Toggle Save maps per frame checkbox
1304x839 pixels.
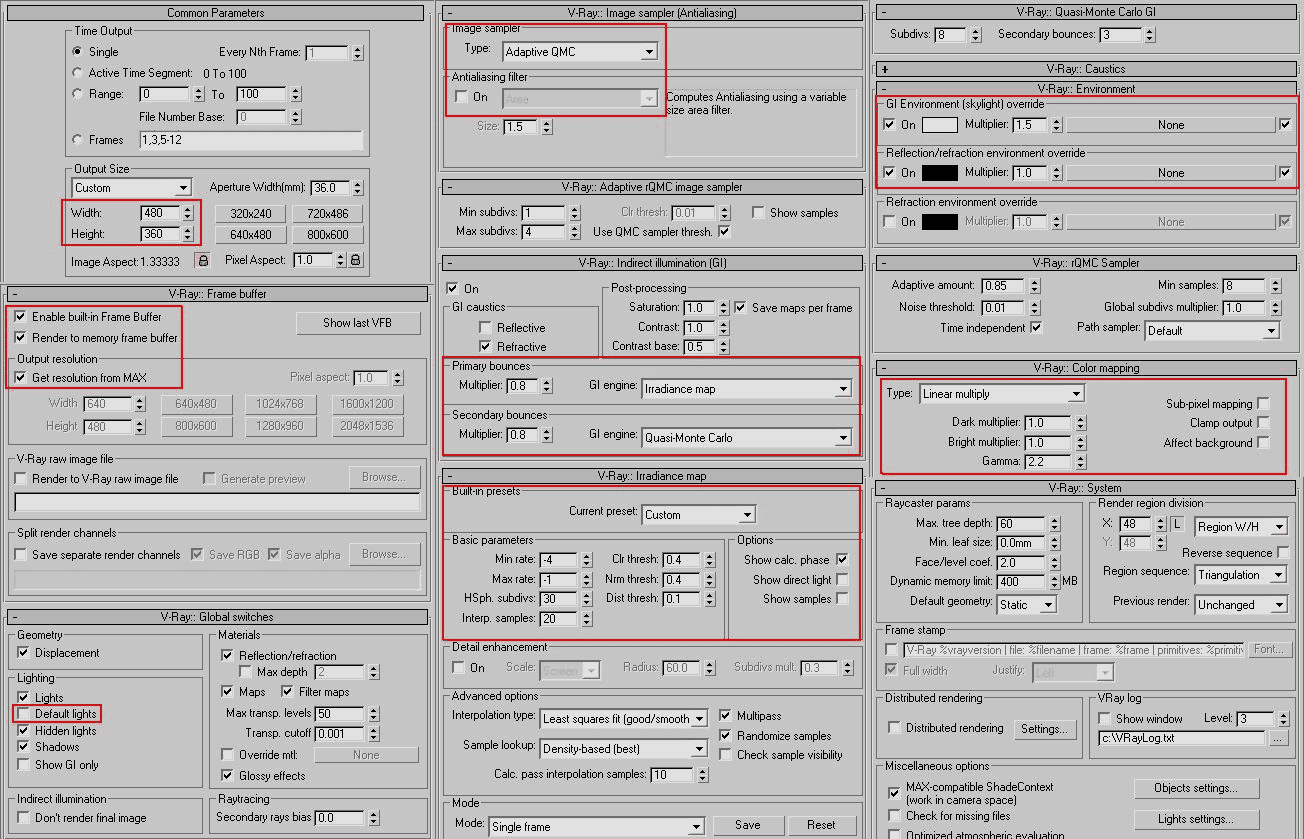[x=741, y=308]
